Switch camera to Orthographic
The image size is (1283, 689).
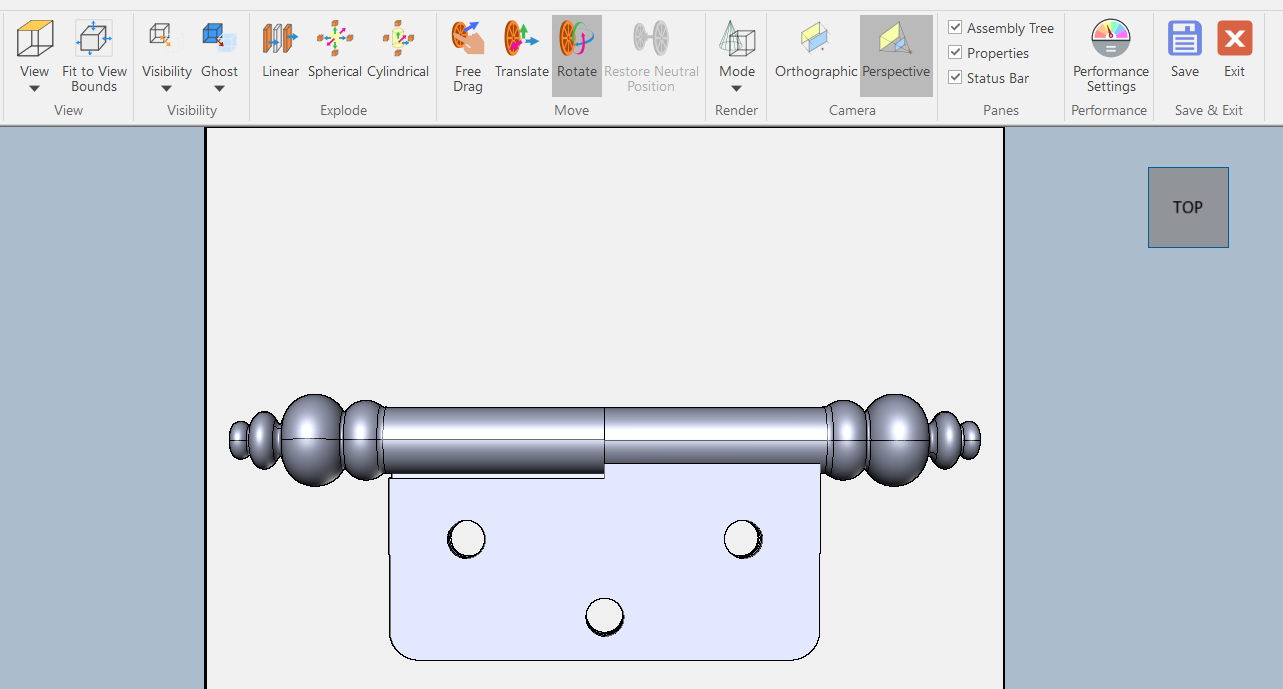coord(815,40)
